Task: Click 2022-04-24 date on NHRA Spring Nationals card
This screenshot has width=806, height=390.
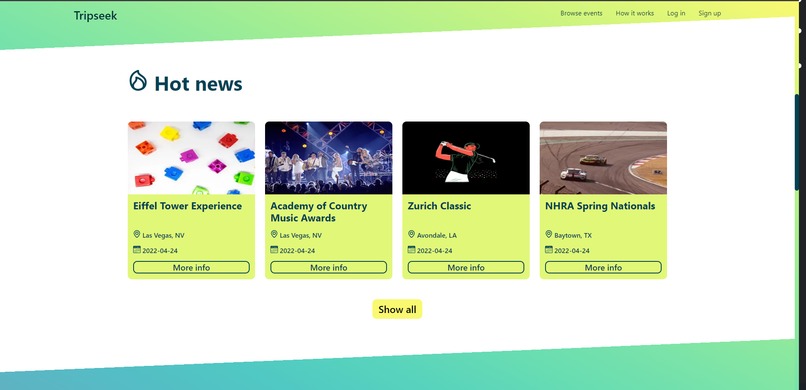Action: (572, 251)
